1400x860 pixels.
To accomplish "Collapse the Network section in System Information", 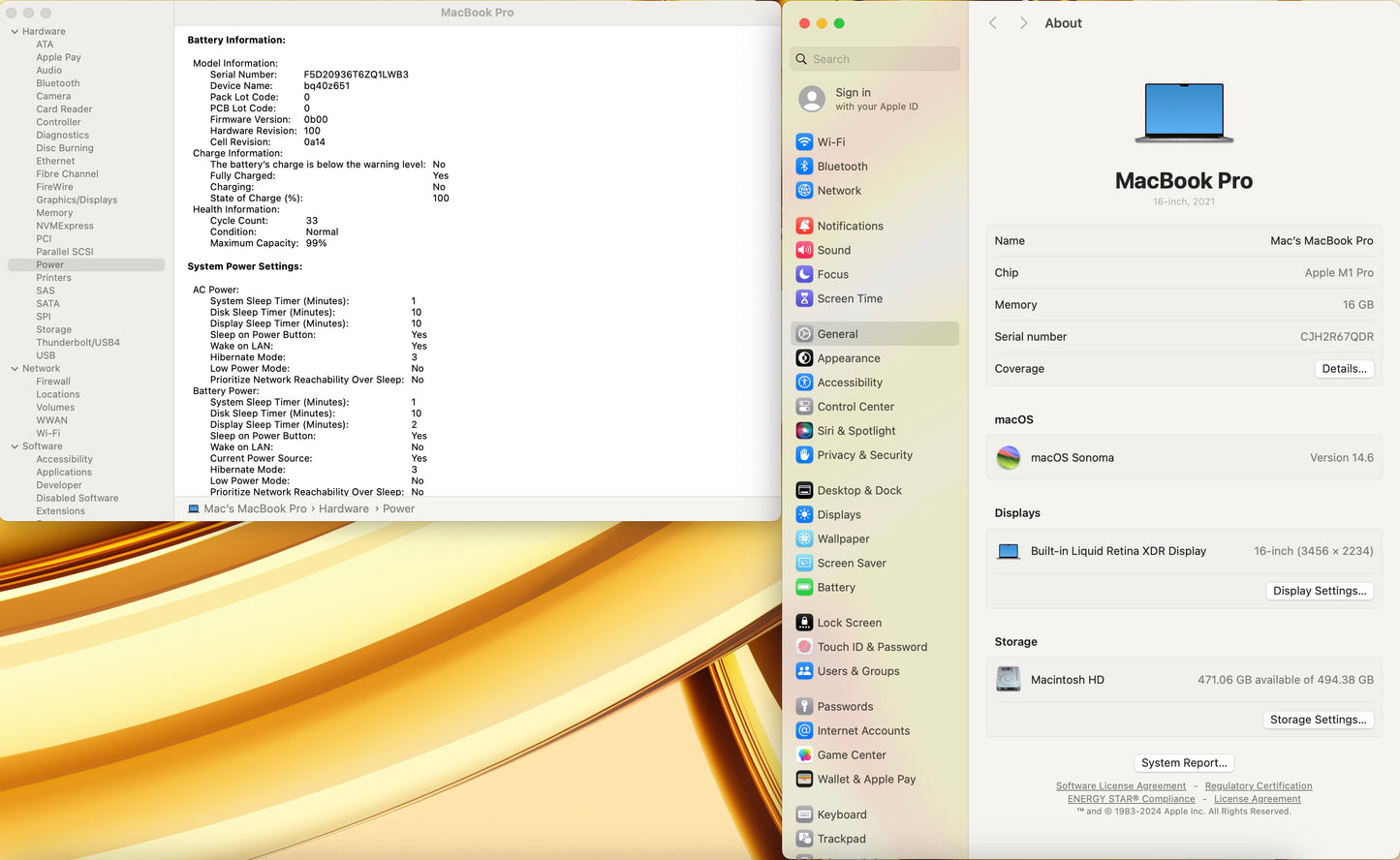I will click(x=15, y=369).
